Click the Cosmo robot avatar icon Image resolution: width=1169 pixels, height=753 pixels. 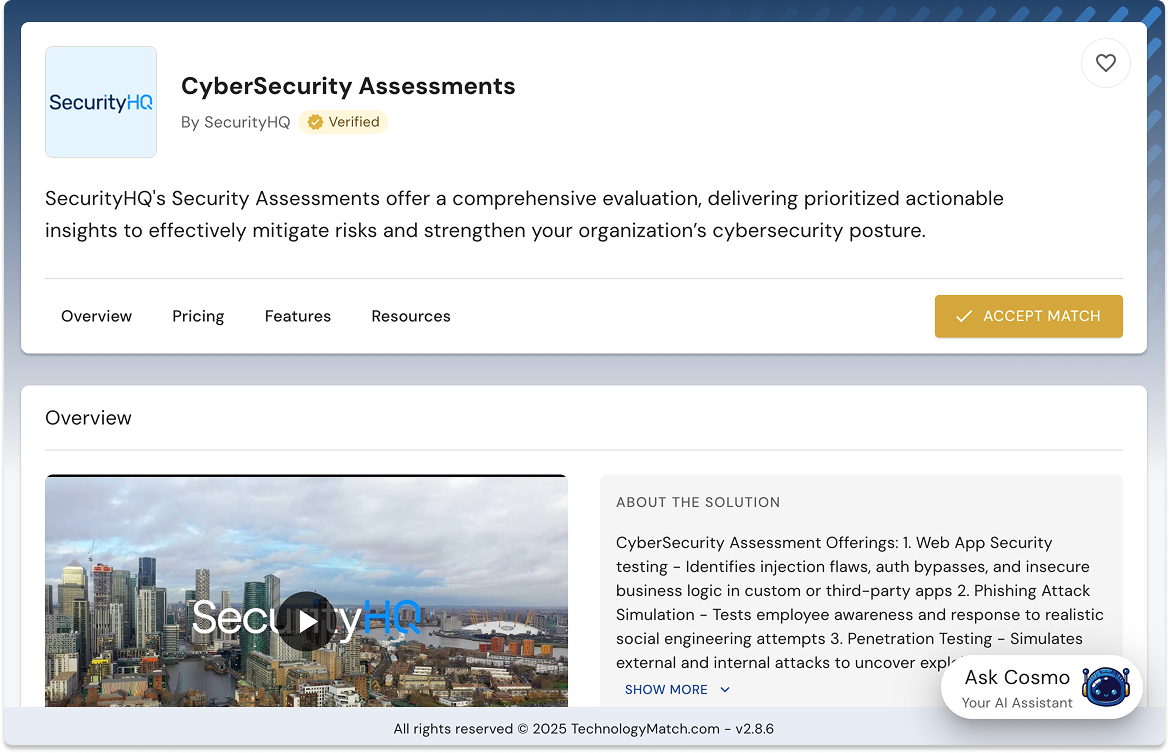click(x=1106, y=687)
